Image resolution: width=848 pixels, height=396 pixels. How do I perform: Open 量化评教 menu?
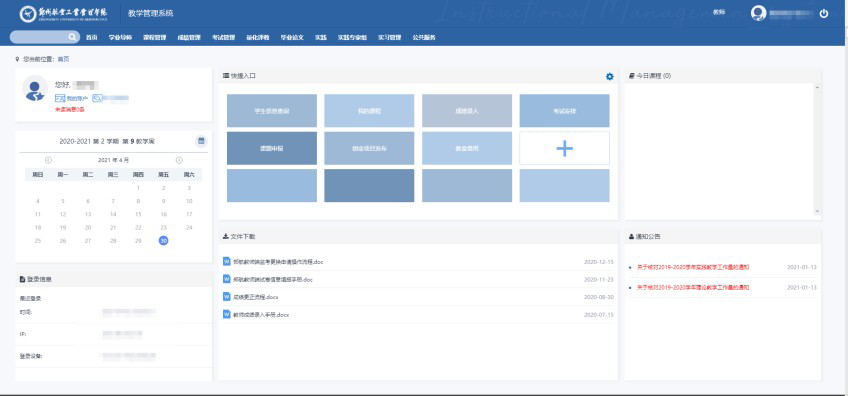tap(257, 38)
